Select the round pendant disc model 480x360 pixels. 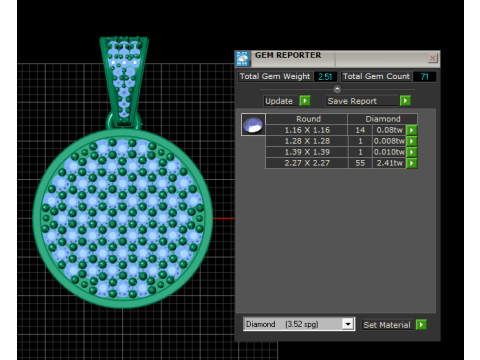[x=123, y=218]
